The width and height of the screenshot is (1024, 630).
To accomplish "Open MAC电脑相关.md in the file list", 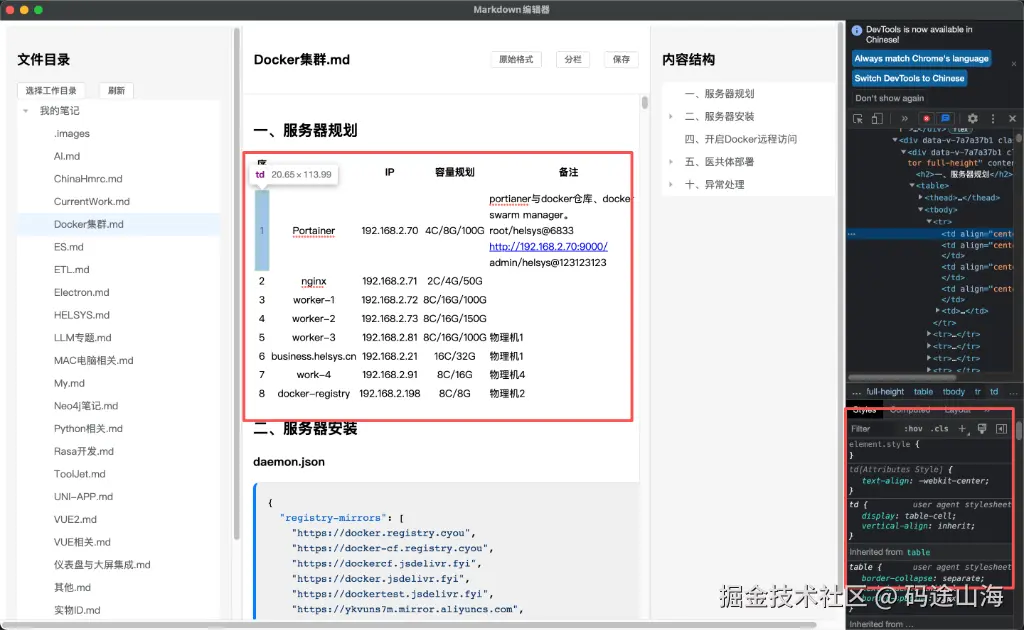I will (93, 360).
